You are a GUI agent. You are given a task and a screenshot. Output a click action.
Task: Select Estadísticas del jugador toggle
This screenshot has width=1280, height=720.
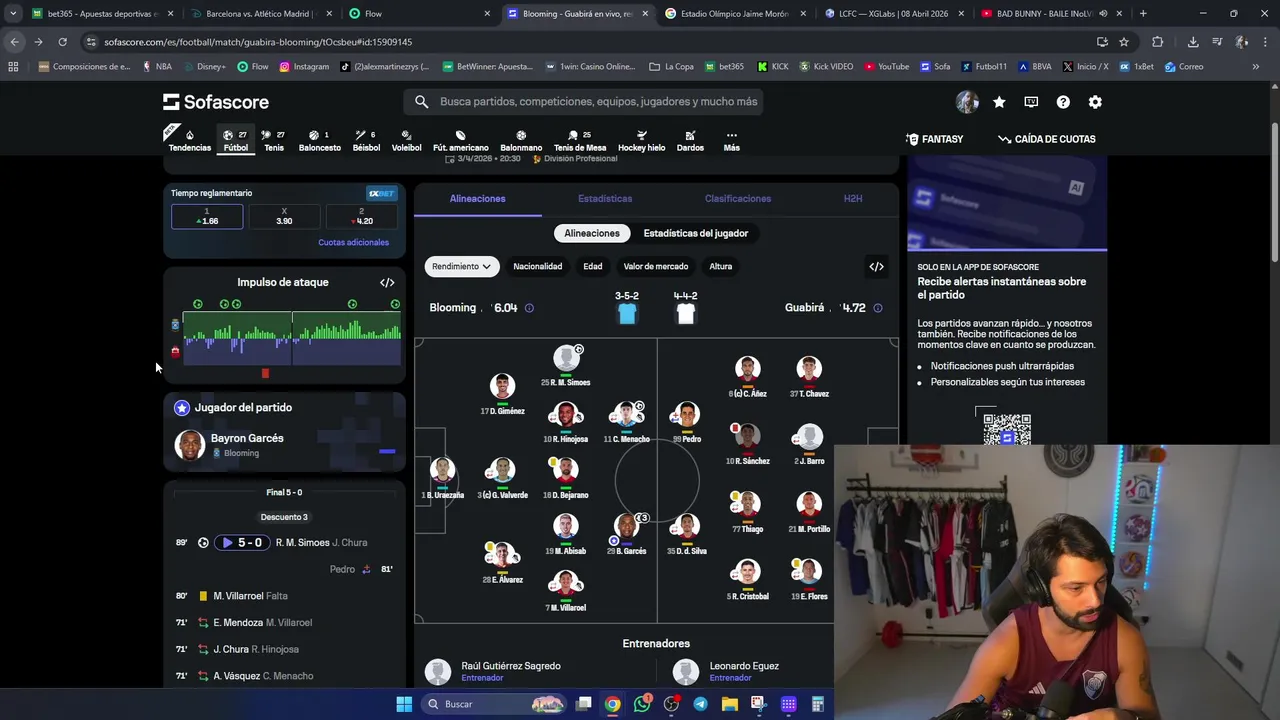696,233
